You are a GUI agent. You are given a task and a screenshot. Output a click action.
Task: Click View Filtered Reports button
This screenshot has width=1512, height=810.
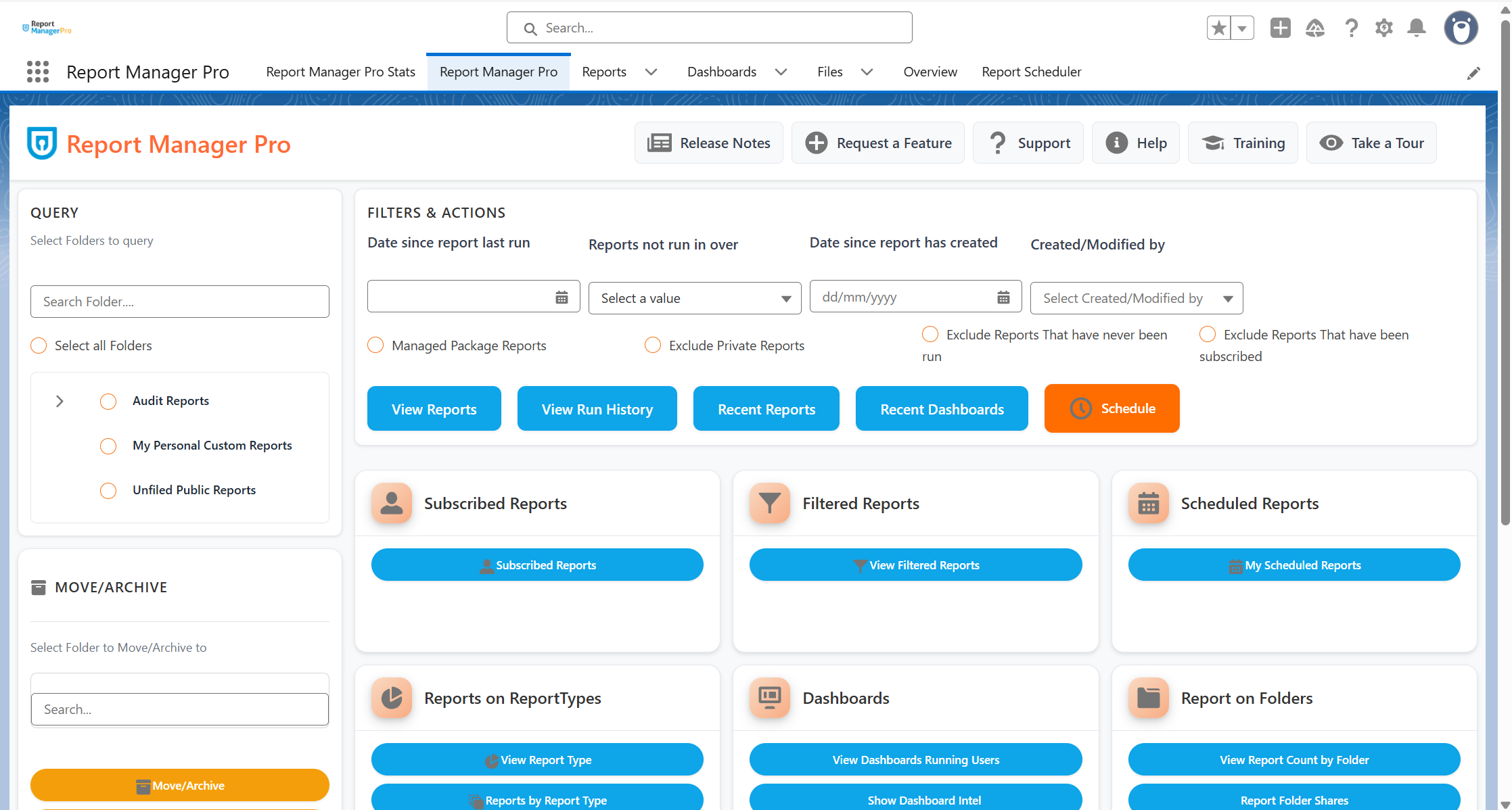(x=916, y=565)
